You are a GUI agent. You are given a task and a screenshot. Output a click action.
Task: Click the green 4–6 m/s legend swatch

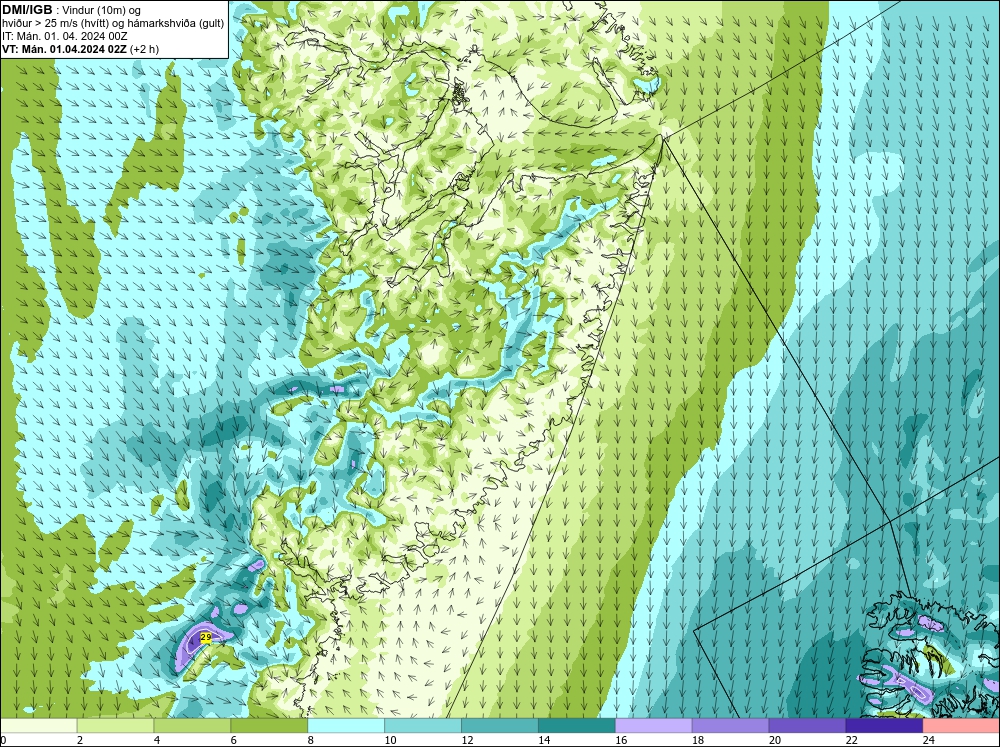pos(192,726)
